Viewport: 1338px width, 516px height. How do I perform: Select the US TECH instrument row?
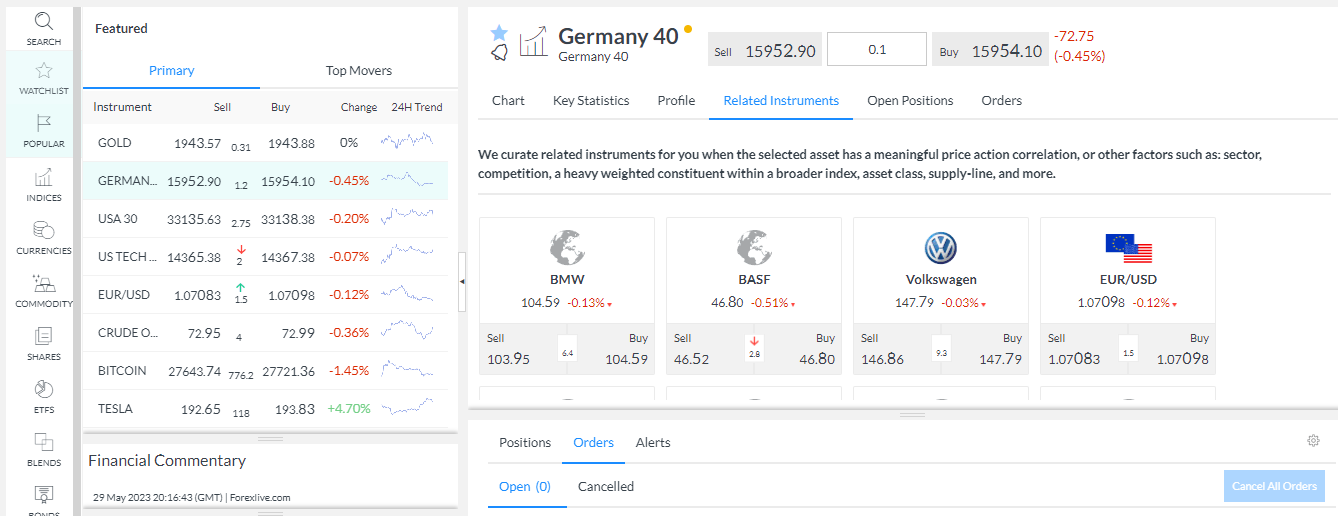(266, 257)
